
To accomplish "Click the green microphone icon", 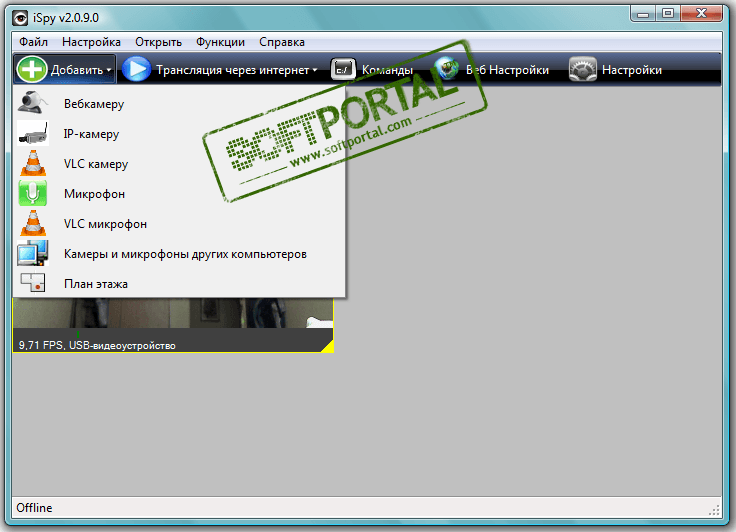I will tap(33, 193).
